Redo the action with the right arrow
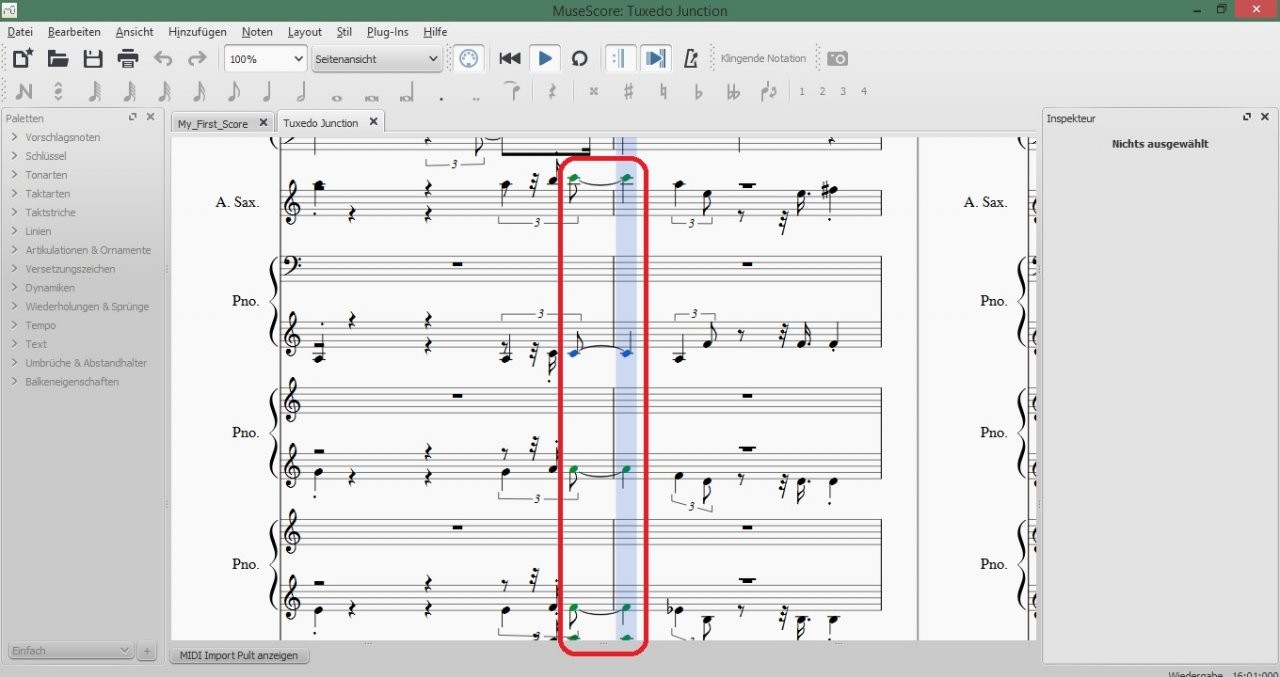This screenshot has height=677, width=1280. click(x=197, y=59)
